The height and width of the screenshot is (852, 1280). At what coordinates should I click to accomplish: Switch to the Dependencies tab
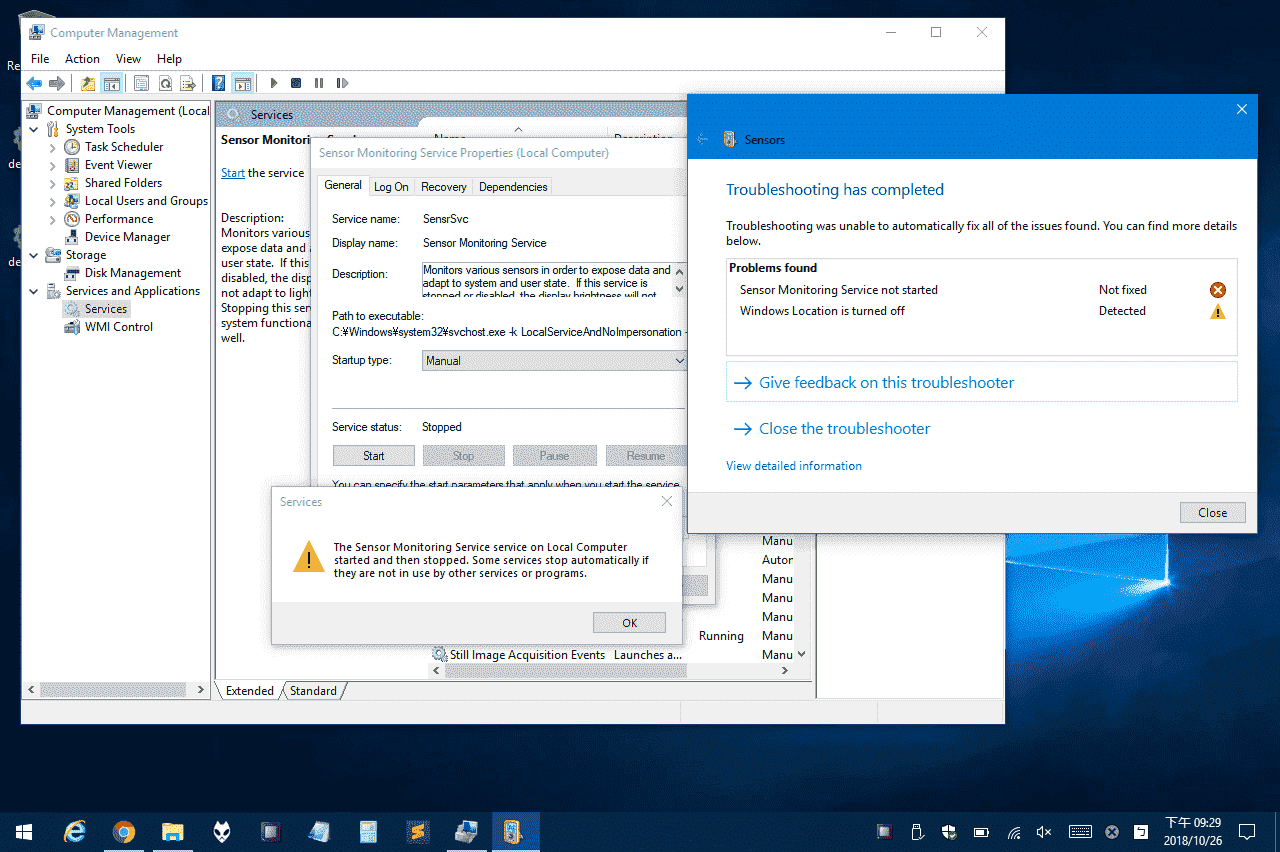pyautogui.click(x=513, y=187)
